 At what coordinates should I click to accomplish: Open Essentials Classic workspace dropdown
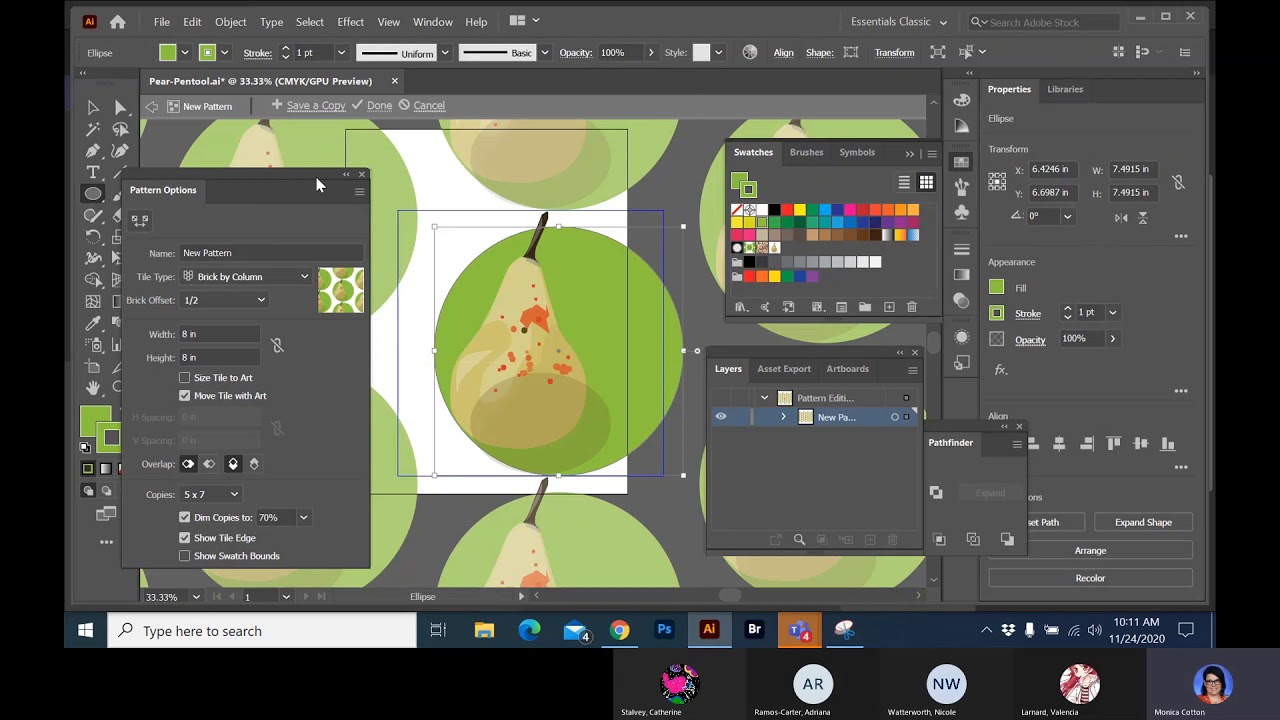898,21
